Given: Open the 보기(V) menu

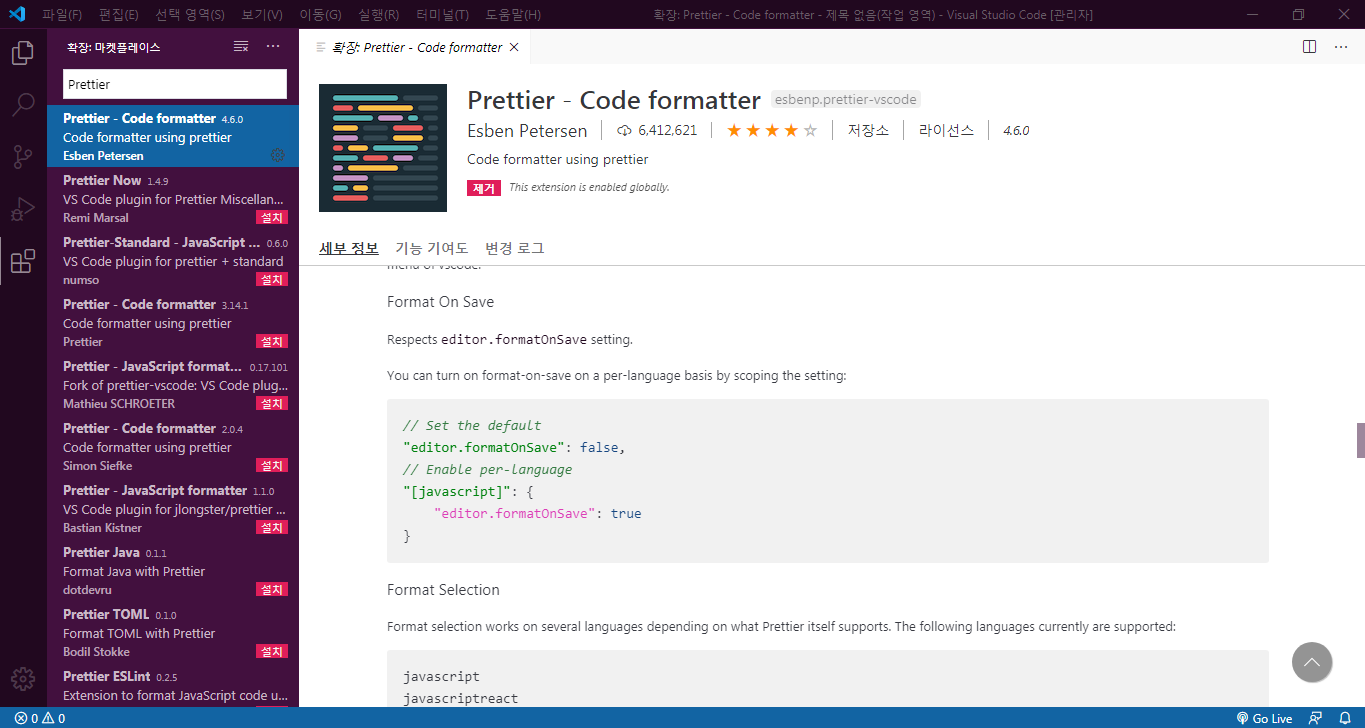Looking at the screenshot, I should [x=261, y=14].
